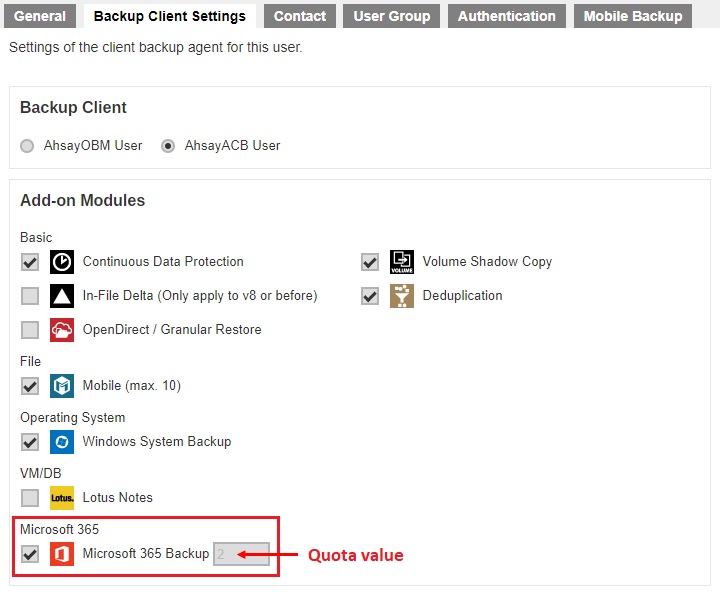Enable the In-File Delta checkbox
720x595 pixels.
pos(30,296)
